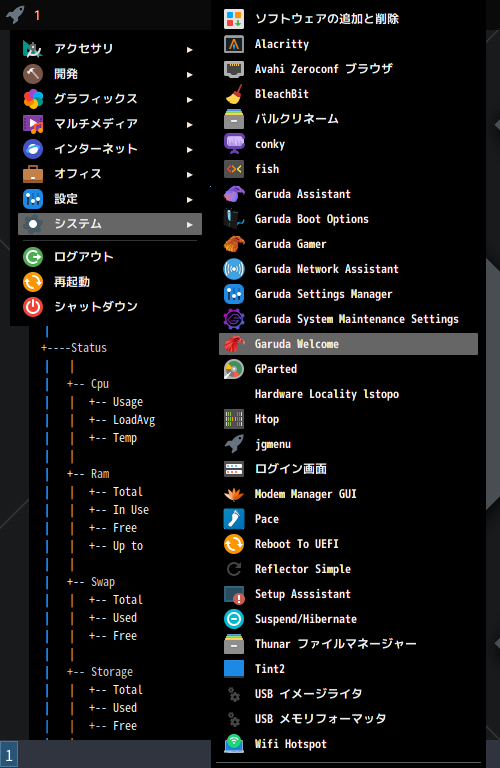Click the GParted disk icon
This screenshot has width=500, height=768.
(234, 369)
